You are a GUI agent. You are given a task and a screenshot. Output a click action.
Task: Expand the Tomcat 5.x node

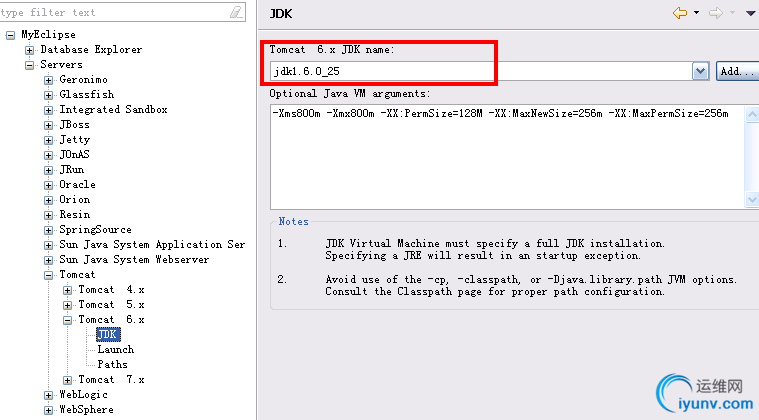[68, 305]
